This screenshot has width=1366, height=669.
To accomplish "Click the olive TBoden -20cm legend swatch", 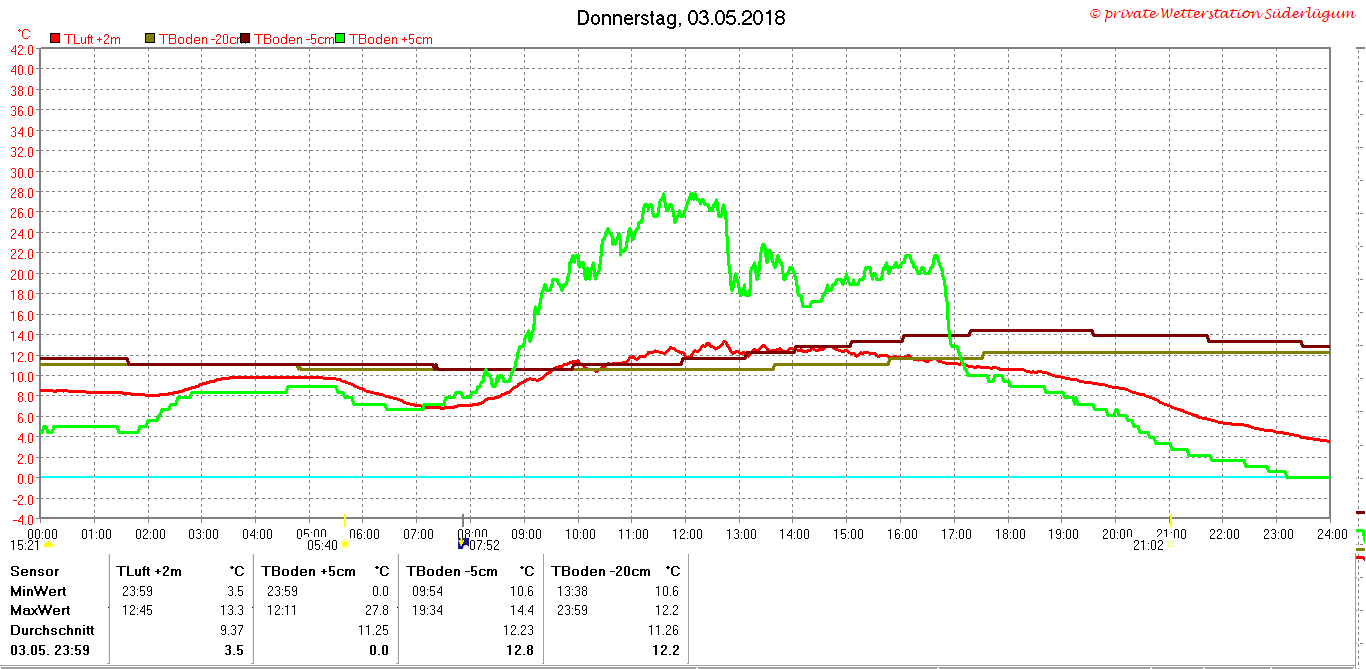I will click(151, 38).
